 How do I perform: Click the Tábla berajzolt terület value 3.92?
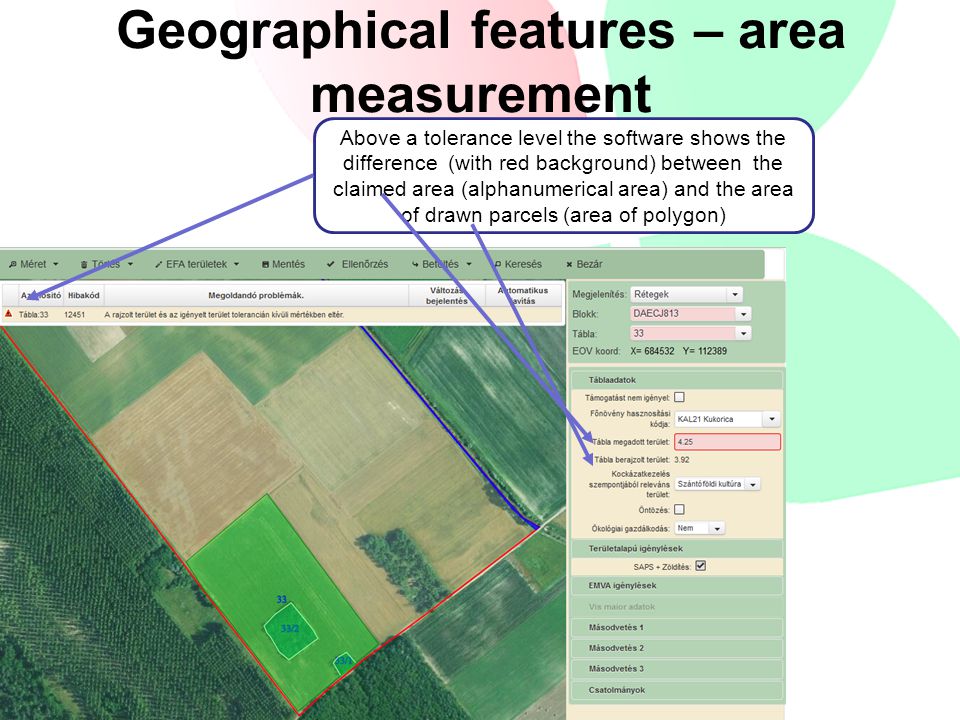point(682,460)
